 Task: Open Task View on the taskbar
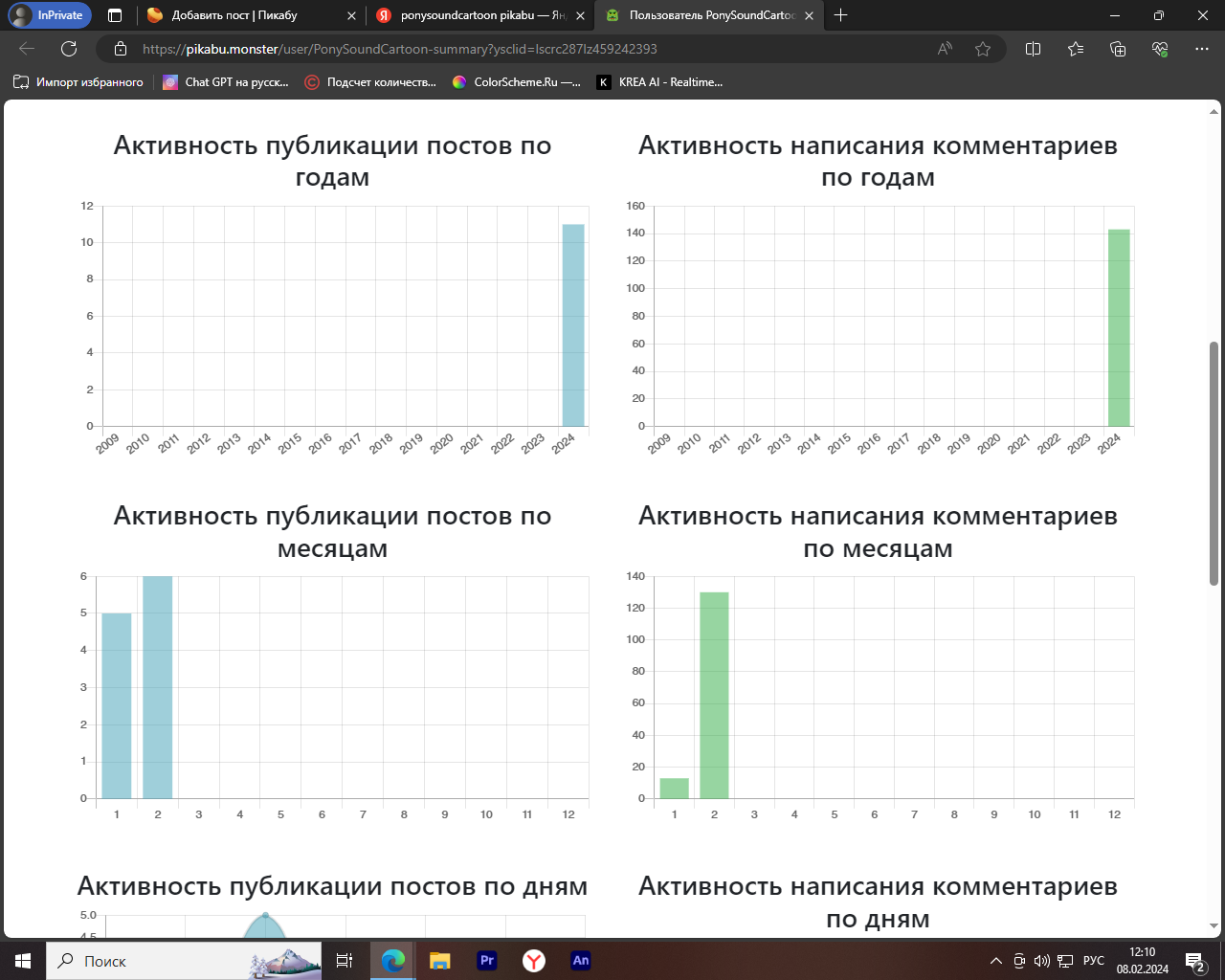coord(345,961)
